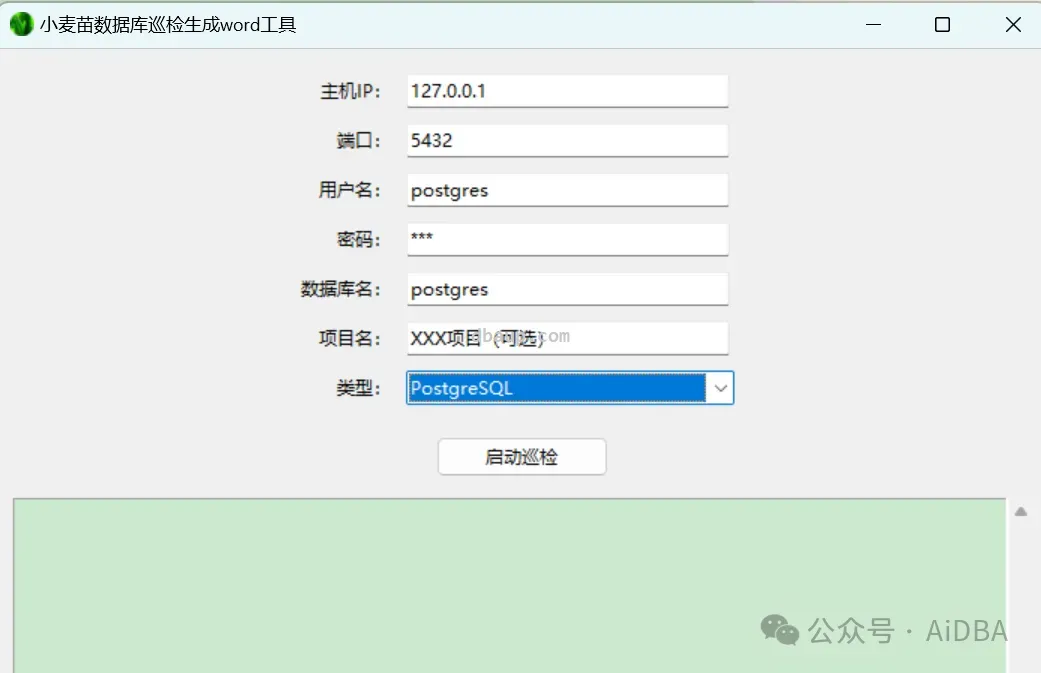This screenshot has width=1041, height=673.
Task: Click the 主机IP input field
Action: 568,91
